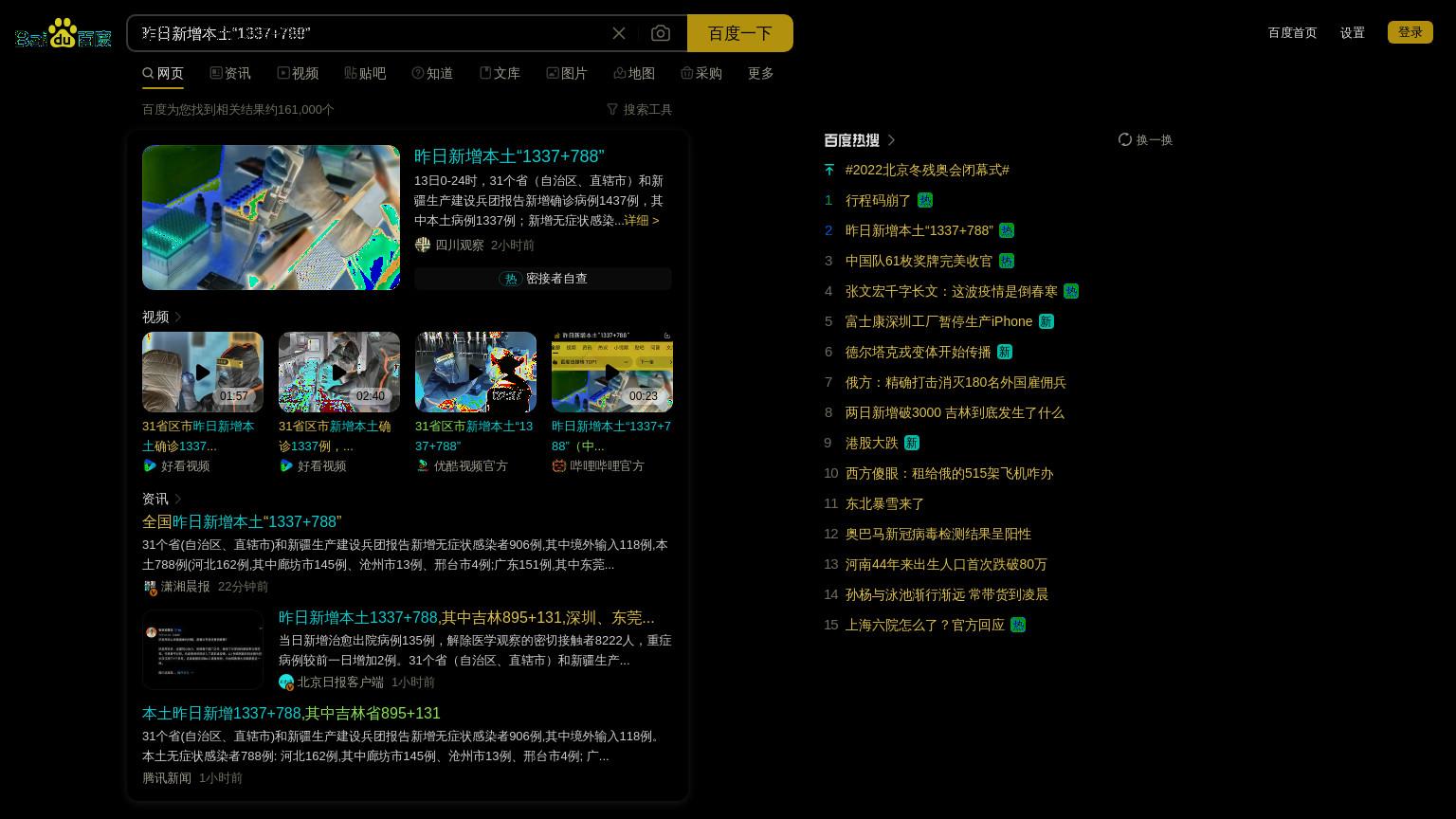Viewport: 1456px width, 819px height.
Task: Open hot search 两日新增破3000 吉林到底发生了什么
Action: 955,412
